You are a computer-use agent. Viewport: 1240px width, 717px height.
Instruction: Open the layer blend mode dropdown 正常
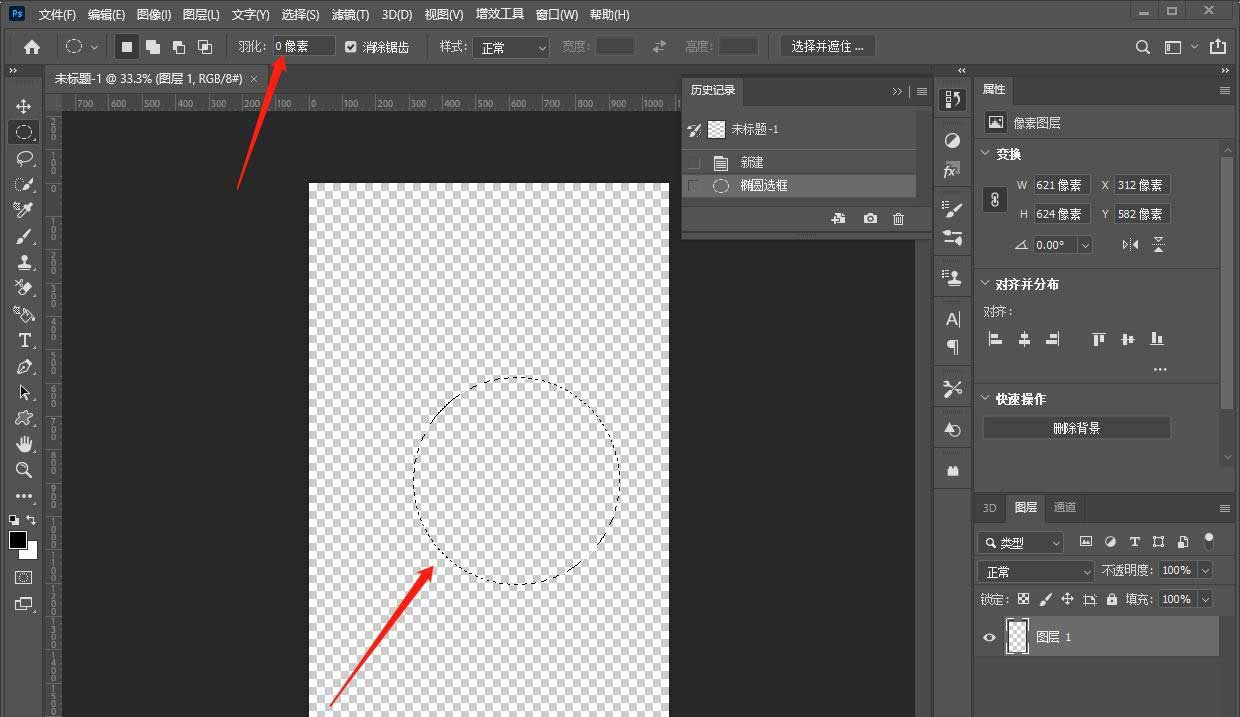tap(1036, 572)
